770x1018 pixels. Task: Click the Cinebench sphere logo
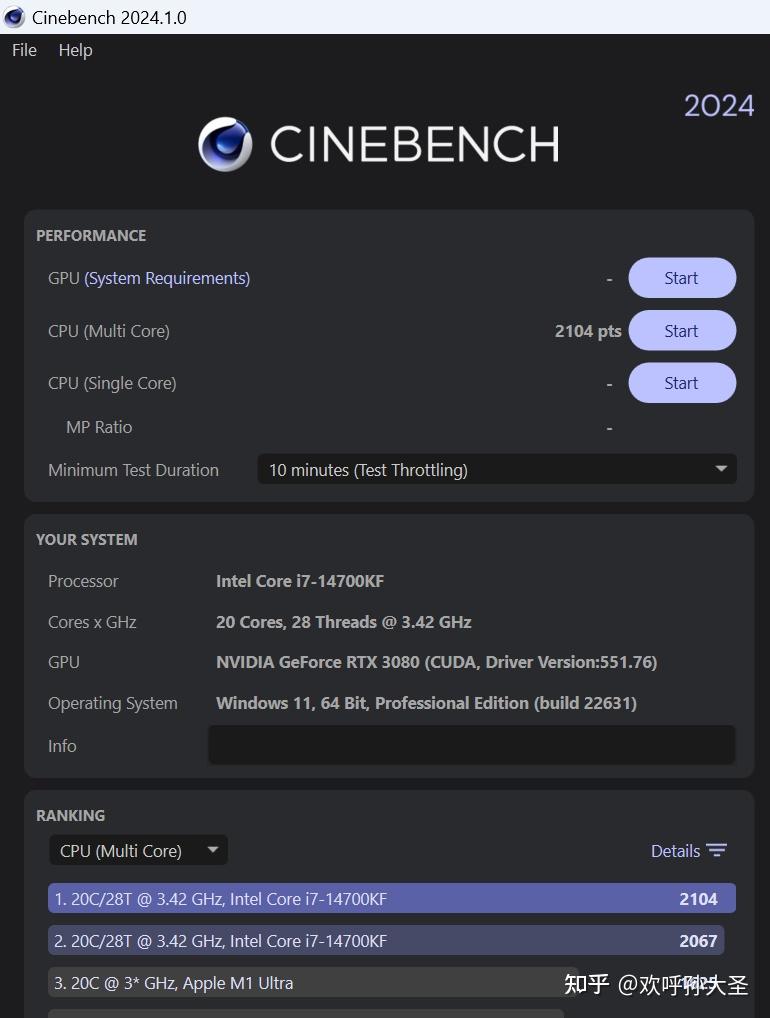(225, 144)
